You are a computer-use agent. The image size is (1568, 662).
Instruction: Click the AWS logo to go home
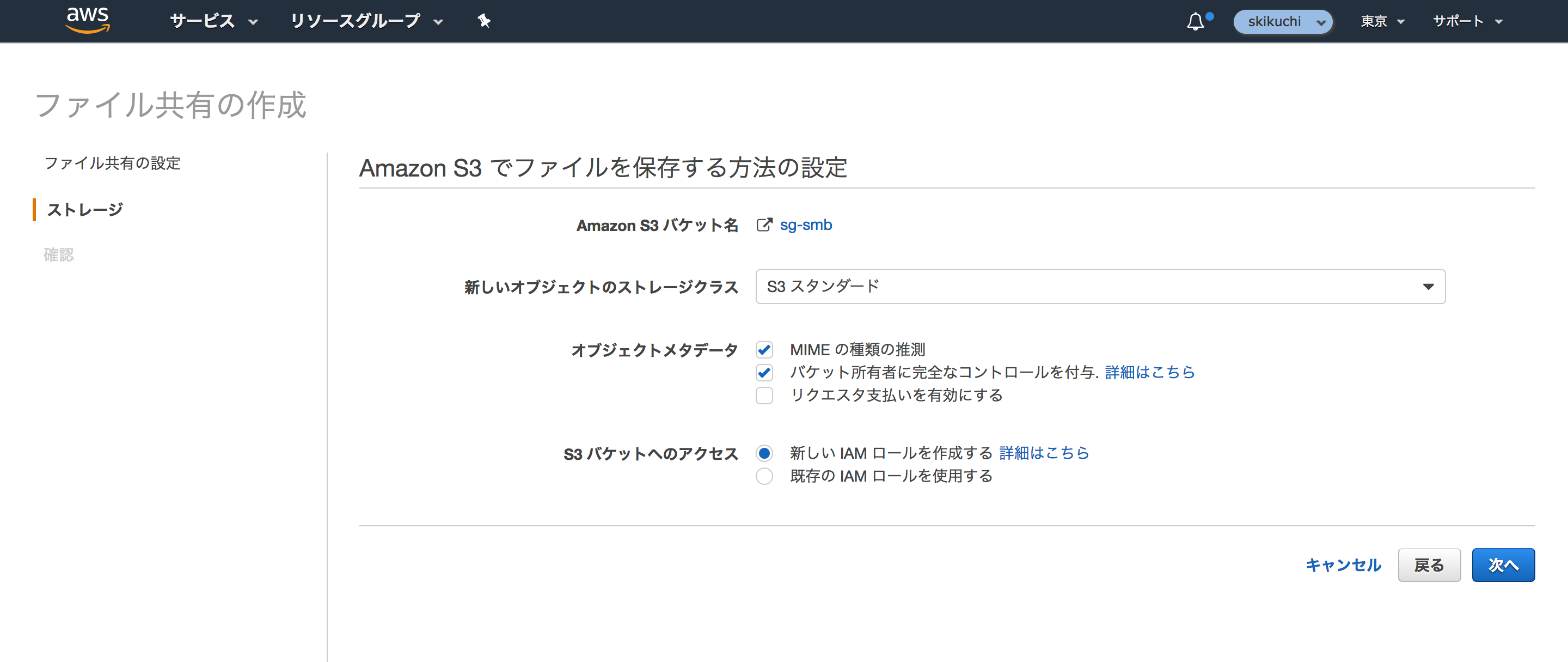click(x=87, y=20)
